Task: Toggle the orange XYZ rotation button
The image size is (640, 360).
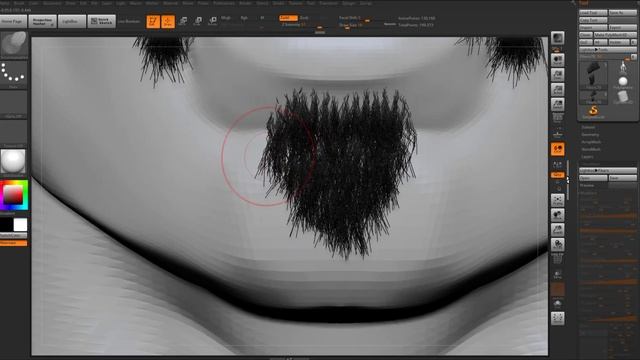Action: (558, 175)
